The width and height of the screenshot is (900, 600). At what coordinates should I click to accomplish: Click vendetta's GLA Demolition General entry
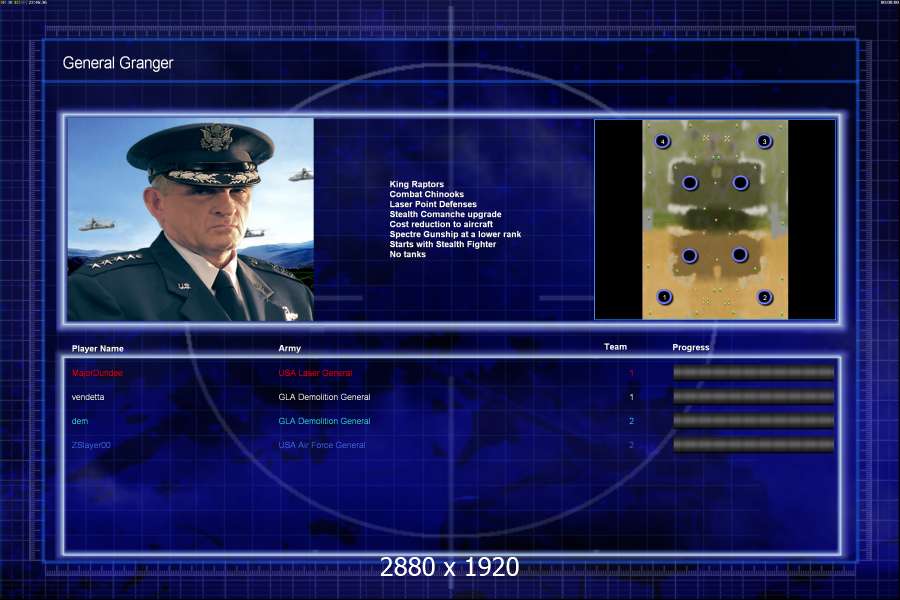click(324, 397)
